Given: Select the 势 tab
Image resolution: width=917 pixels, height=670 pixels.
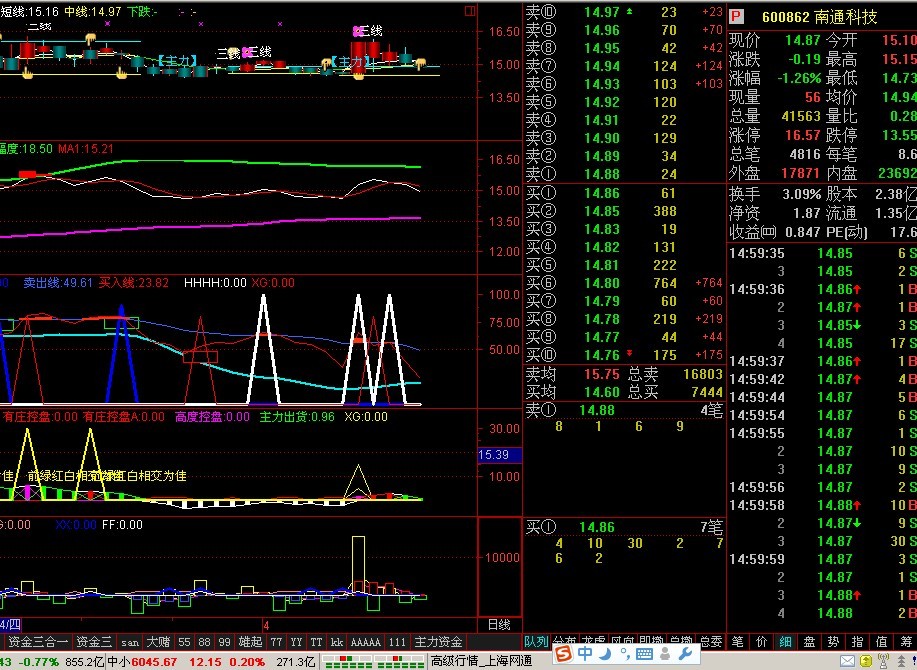Looking at the screenshot, I should tap(833, 642).
